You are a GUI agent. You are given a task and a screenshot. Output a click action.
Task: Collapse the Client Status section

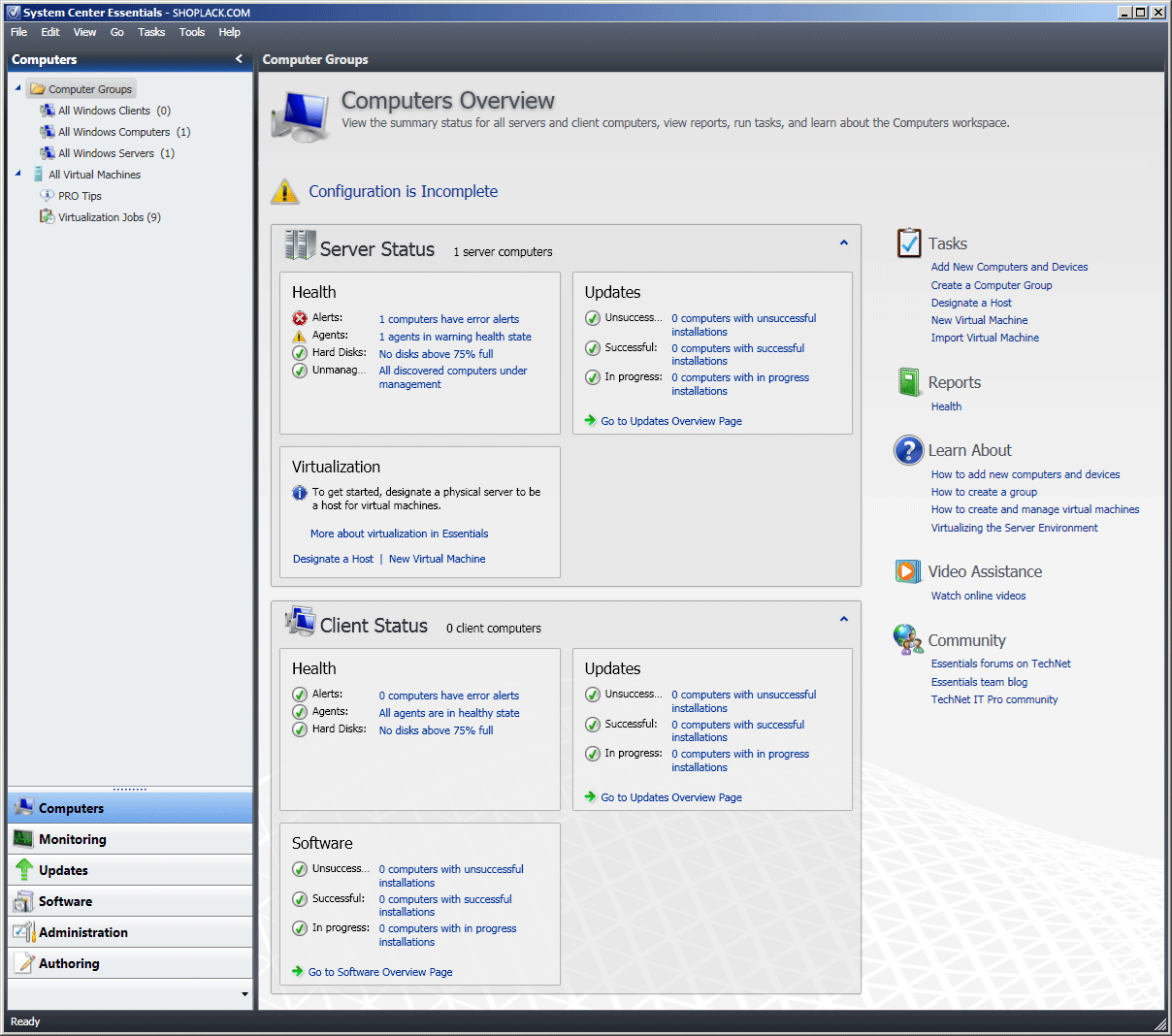coord(844,619)
